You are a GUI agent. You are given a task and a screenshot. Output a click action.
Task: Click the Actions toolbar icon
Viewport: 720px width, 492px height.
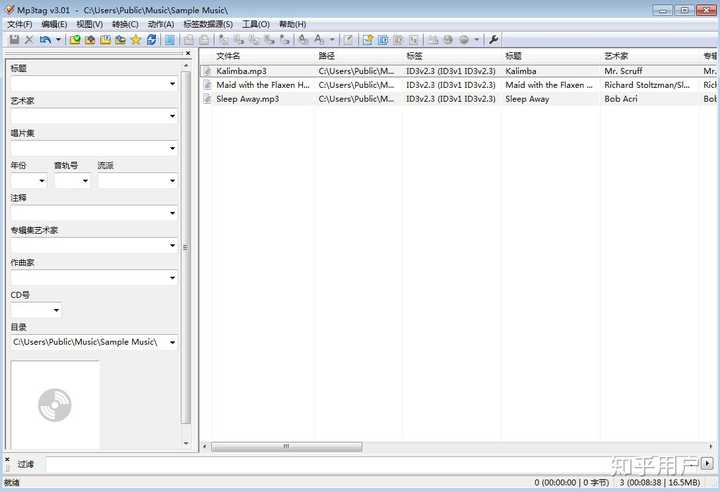[303, 40]
